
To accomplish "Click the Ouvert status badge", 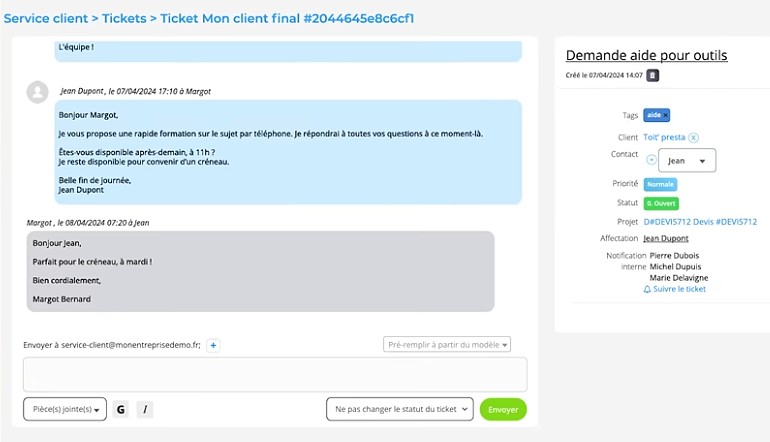I will 661,203.
